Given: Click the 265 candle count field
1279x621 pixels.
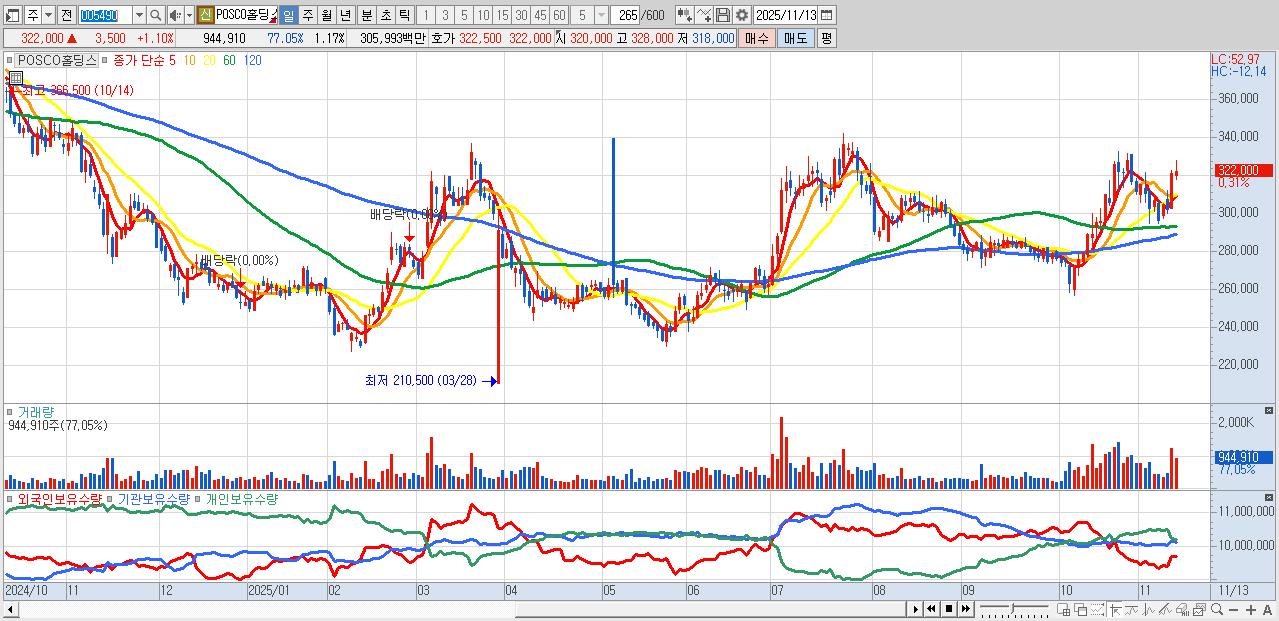Looking at the screenshot, I should [627, 15].
